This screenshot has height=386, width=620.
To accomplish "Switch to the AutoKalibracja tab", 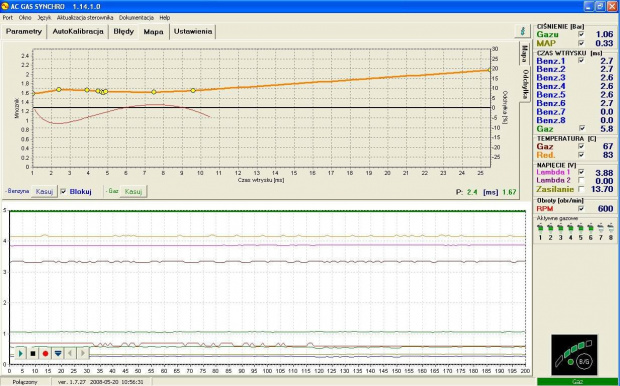I will point(78,32).
